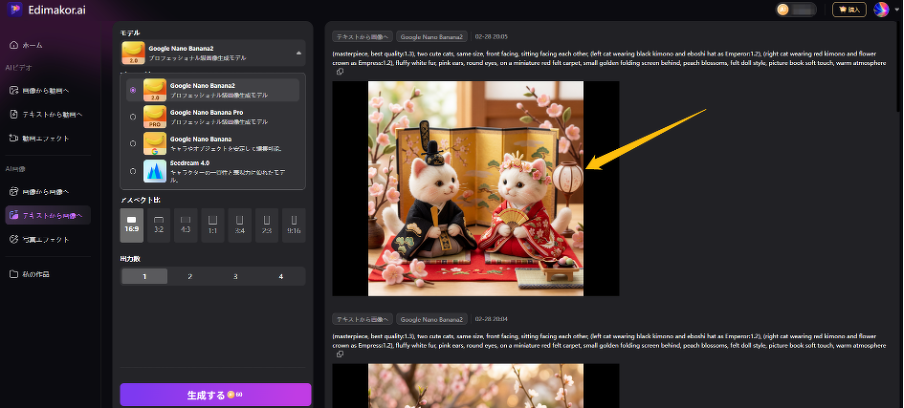Click the coin credits balance icon
904x408 pixels.
pos(783,10)
